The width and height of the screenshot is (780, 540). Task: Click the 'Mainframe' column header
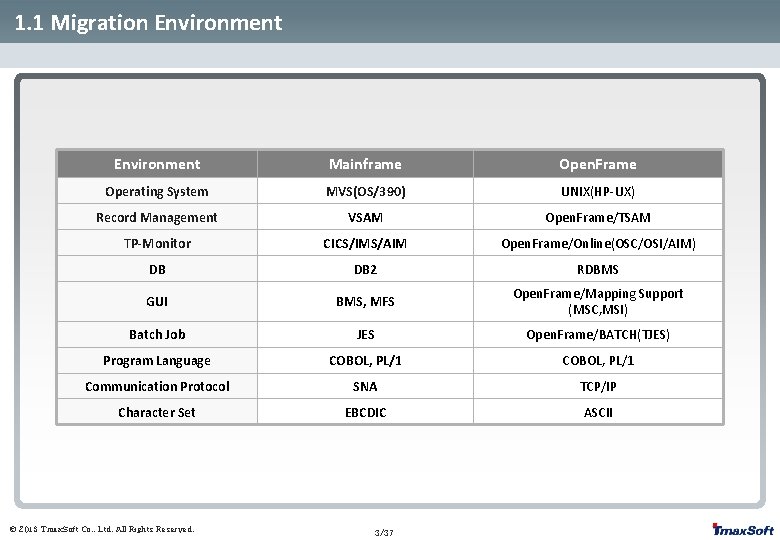point(365,164)
